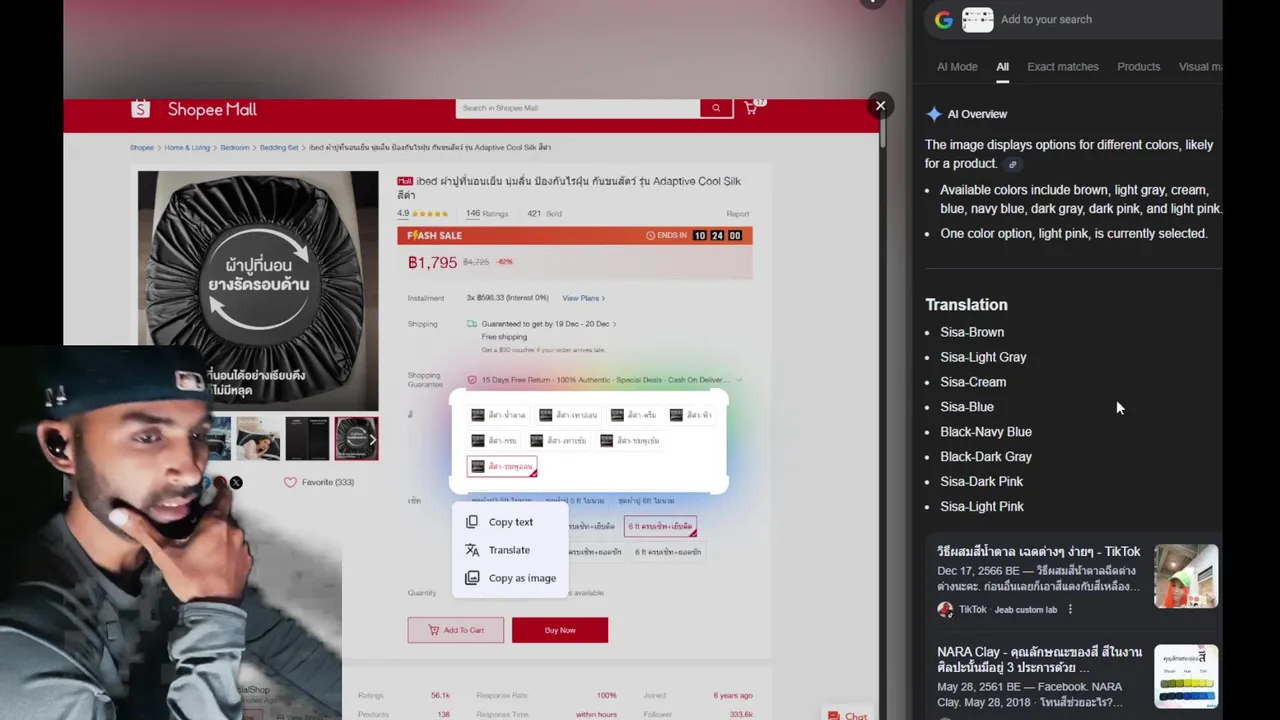Click the Shopee breadcrumb link
Image resolution: width=1280 pixels, height=720 pixels.
click(x=142, y=148)
